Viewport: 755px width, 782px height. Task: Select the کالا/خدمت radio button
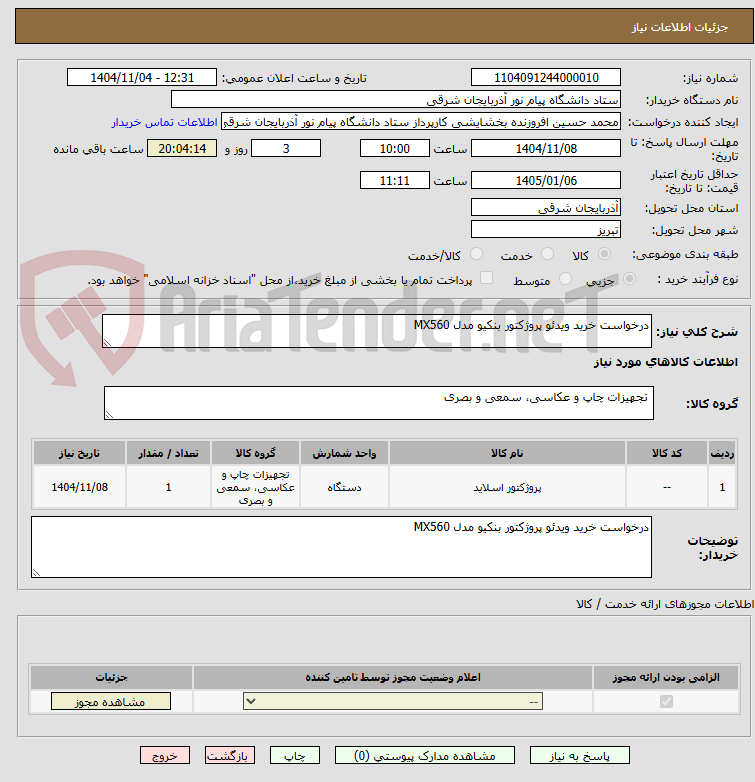coord(477,254)
